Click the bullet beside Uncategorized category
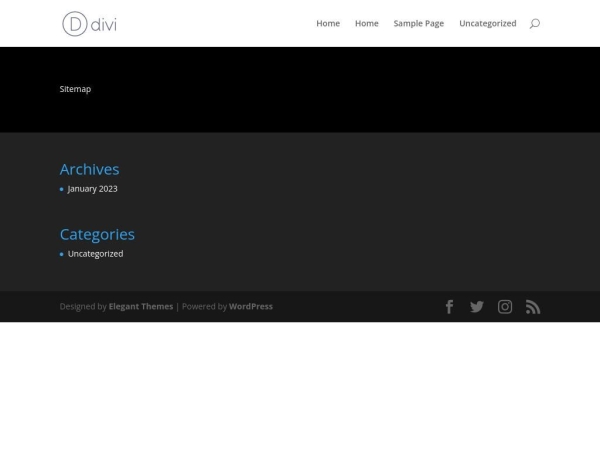600x450 pixels. pyautogui.click(x=61, y=254)
